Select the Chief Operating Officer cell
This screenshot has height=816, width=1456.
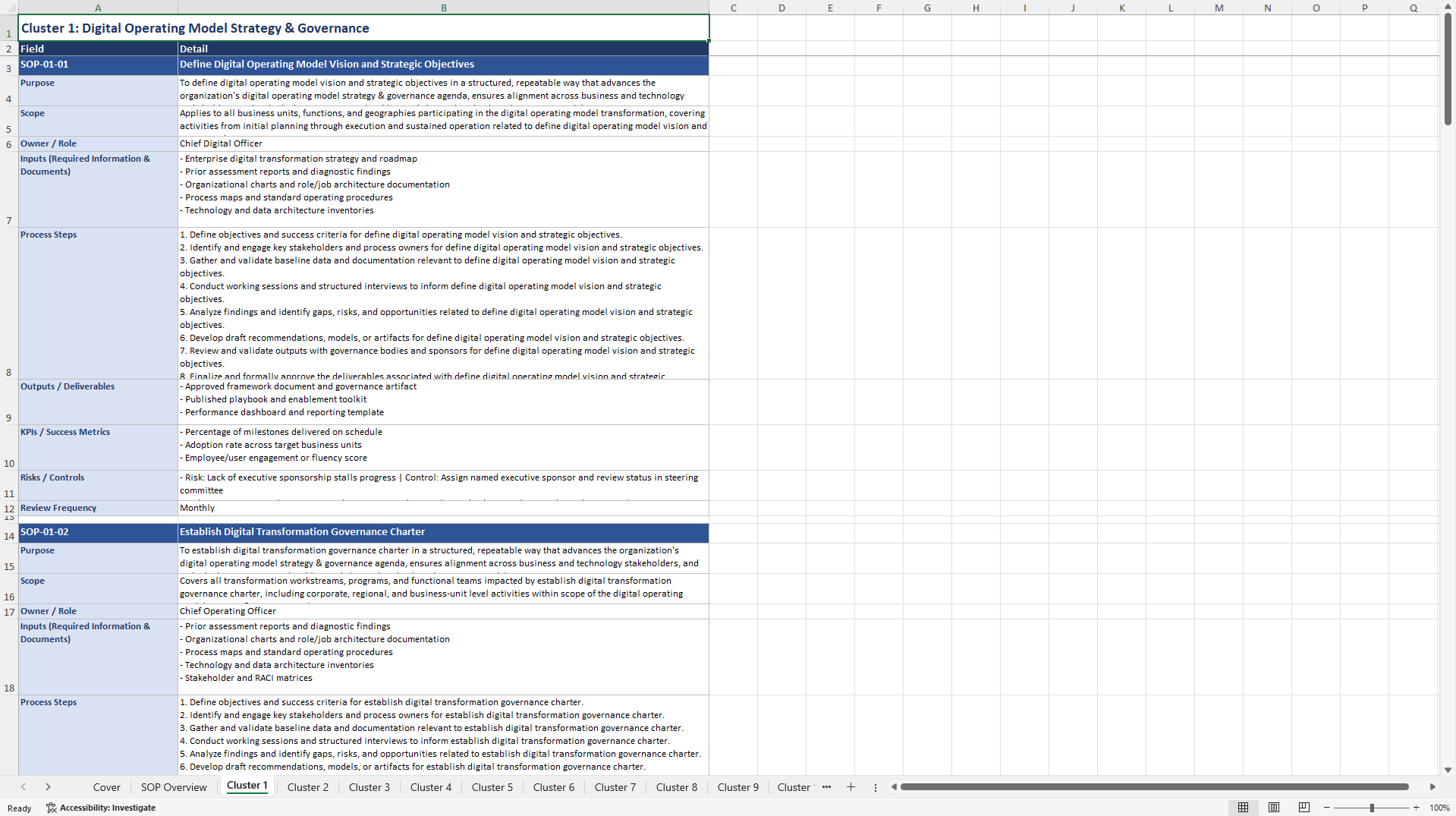(x=444, y=611)
